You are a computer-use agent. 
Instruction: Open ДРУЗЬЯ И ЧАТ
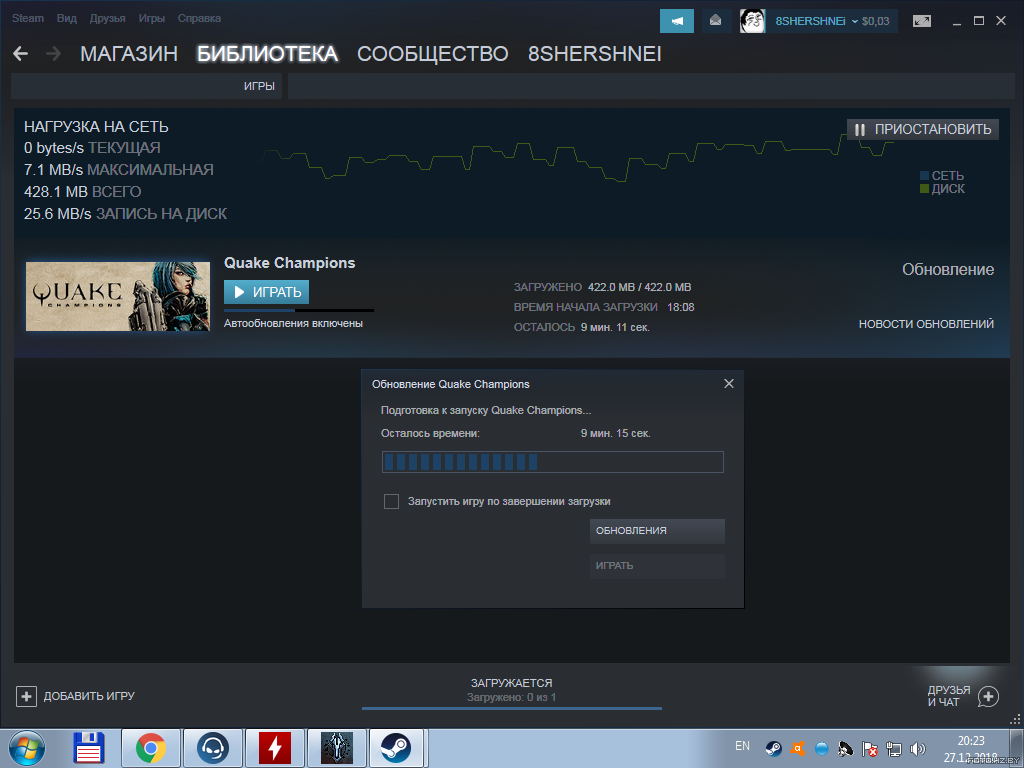click(949, 696)
